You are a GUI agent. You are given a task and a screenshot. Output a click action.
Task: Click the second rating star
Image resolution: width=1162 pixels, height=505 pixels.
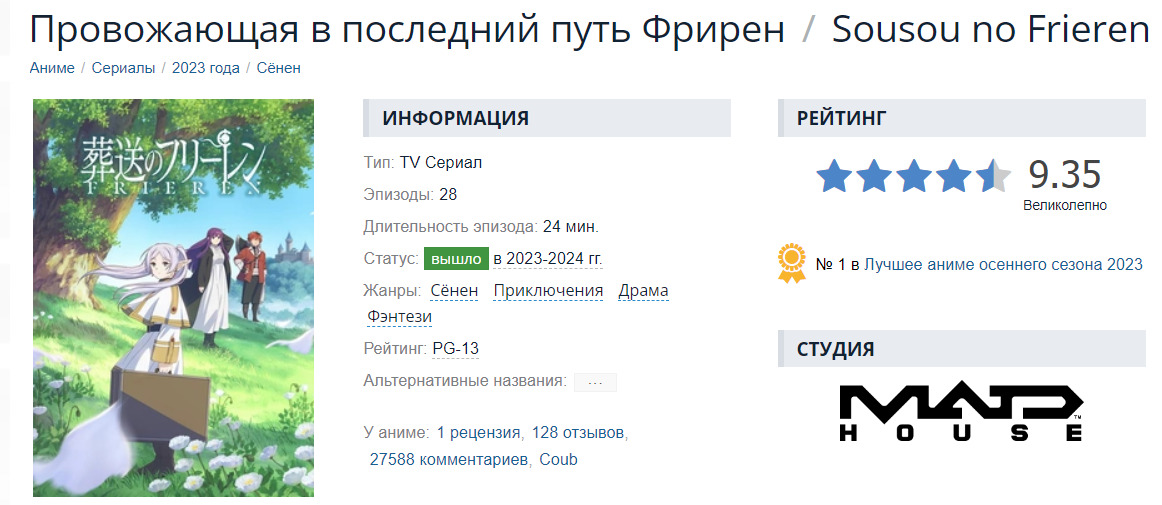click(873, 176)
